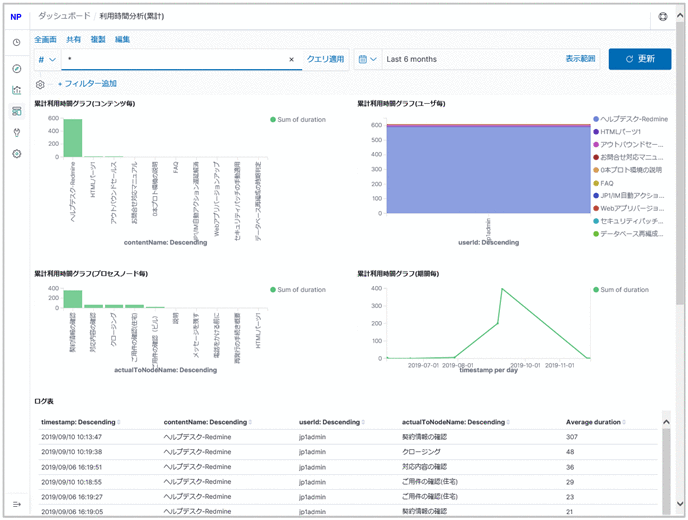Click 編集 menu item

(x=122, y=39)
